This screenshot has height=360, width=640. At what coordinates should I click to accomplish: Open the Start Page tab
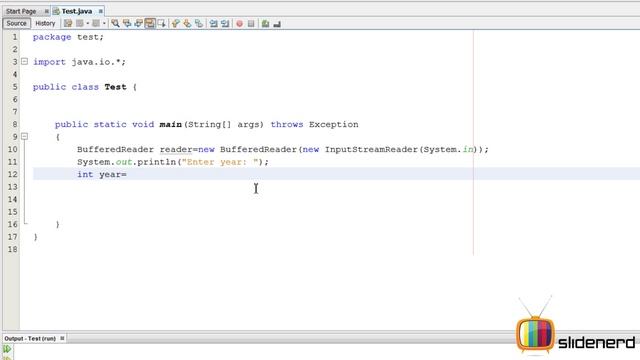tap(21, 11)
